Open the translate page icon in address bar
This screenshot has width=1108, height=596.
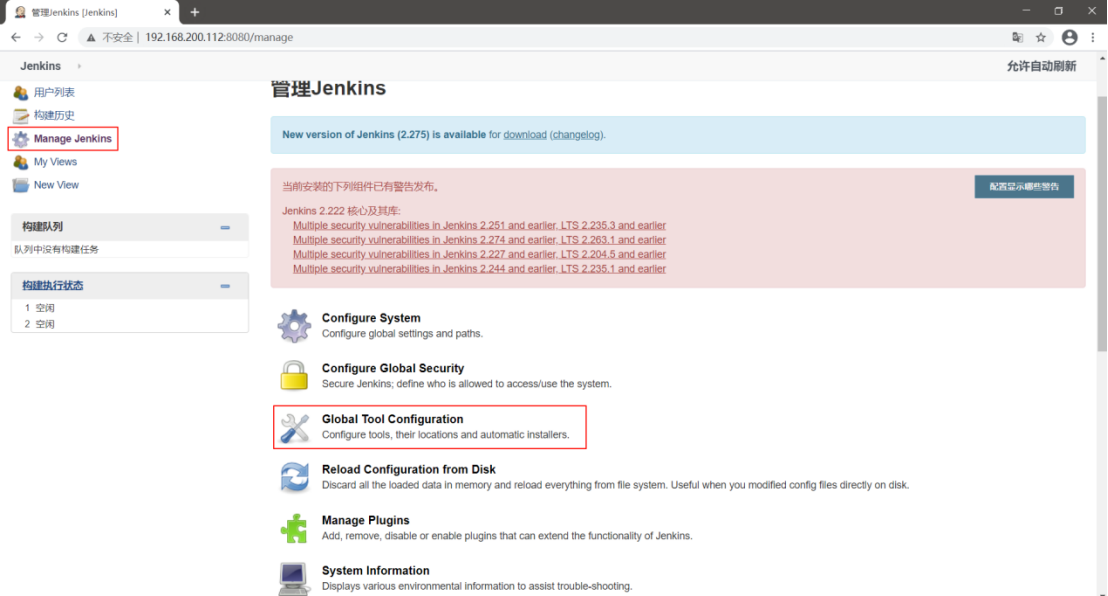[x=1018, y=37]
